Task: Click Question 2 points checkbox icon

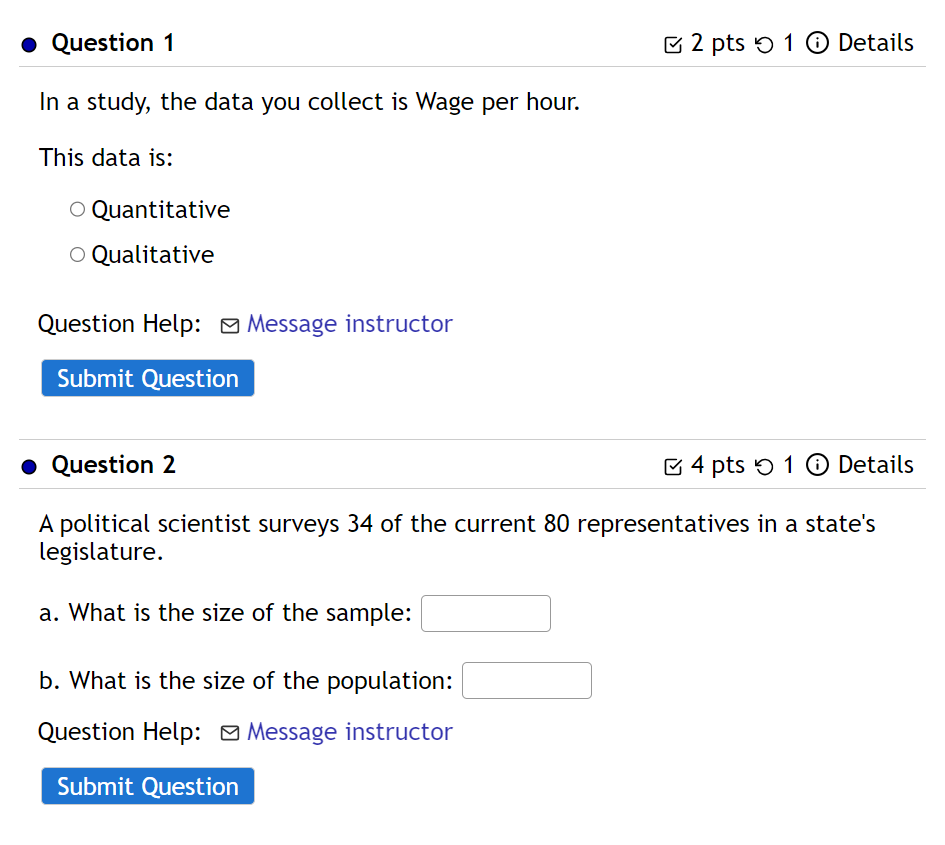Action: tap(673, 466)
